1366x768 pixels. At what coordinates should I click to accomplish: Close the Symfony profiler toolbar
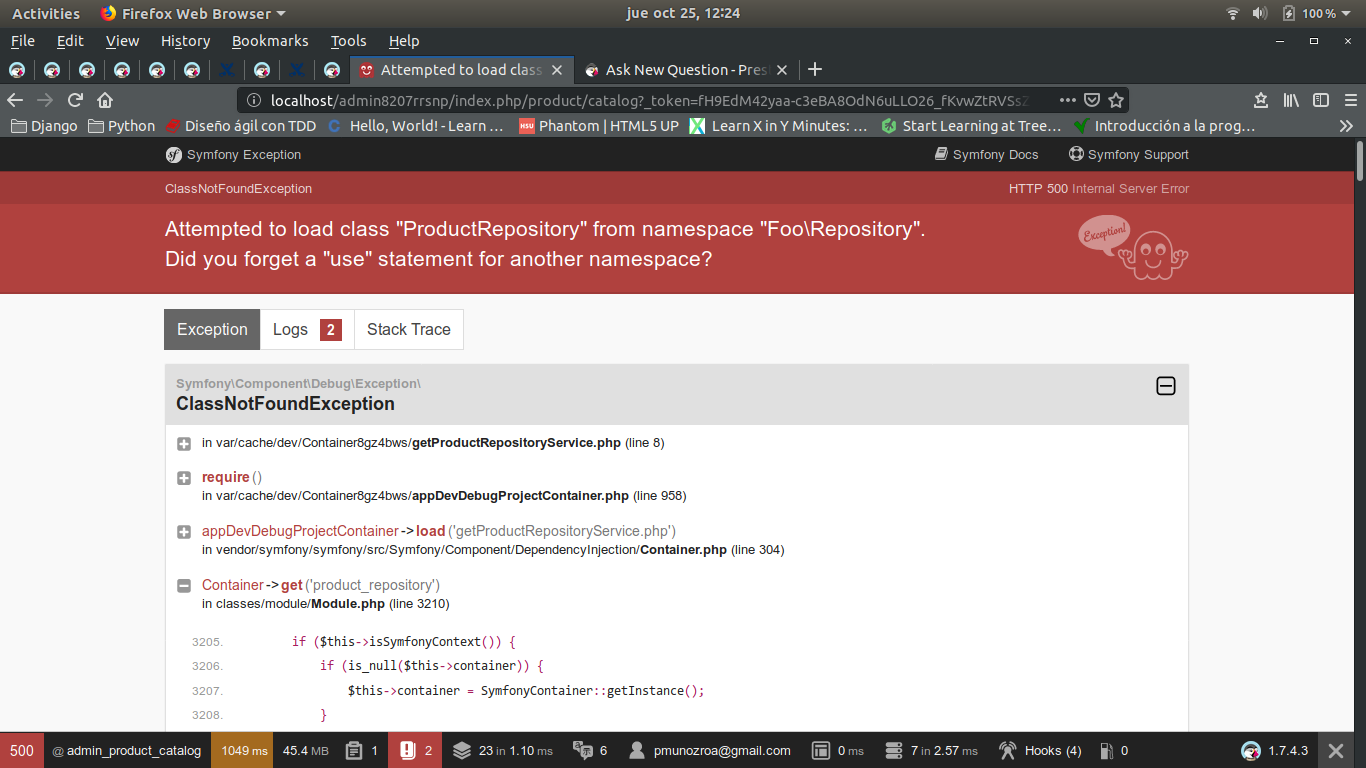coord(1335,750)
